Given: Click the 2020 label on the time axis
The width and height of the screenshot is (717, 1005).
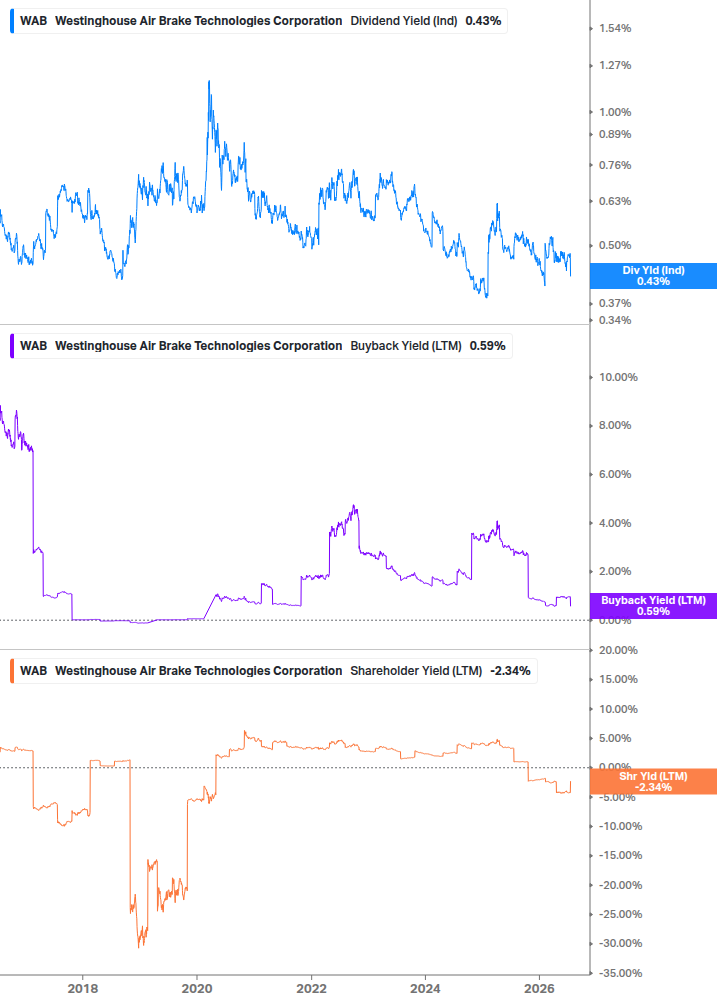Looking at the screenshot, I should pos(197,988).
